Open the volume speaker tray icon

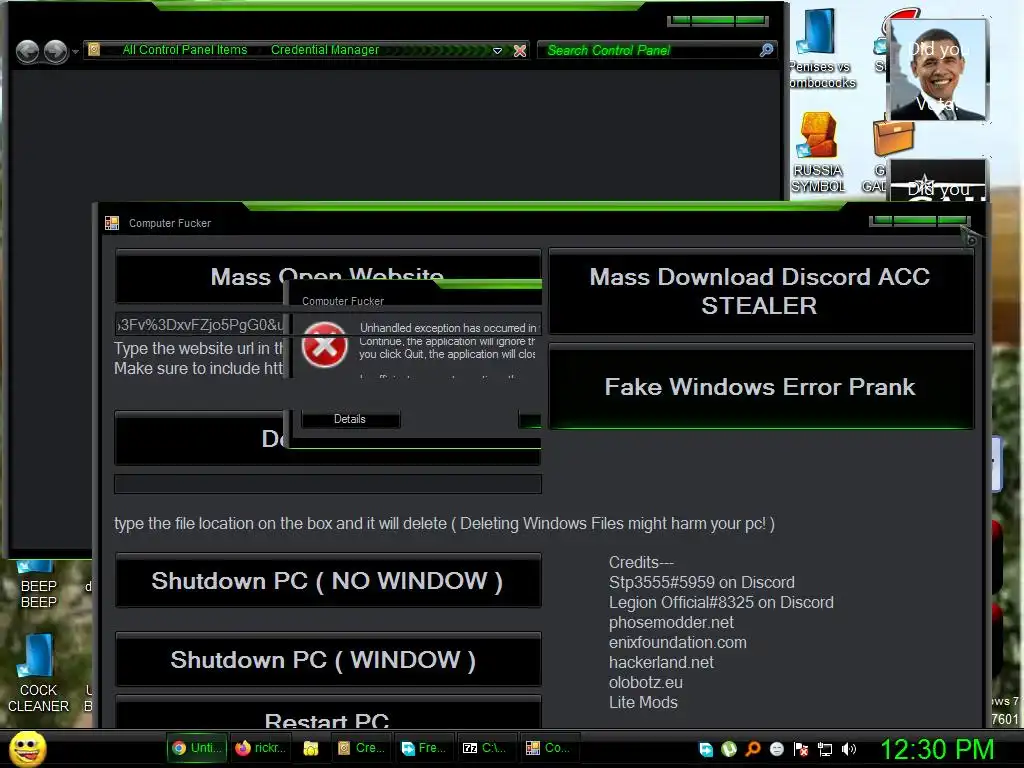click(848, 749)
